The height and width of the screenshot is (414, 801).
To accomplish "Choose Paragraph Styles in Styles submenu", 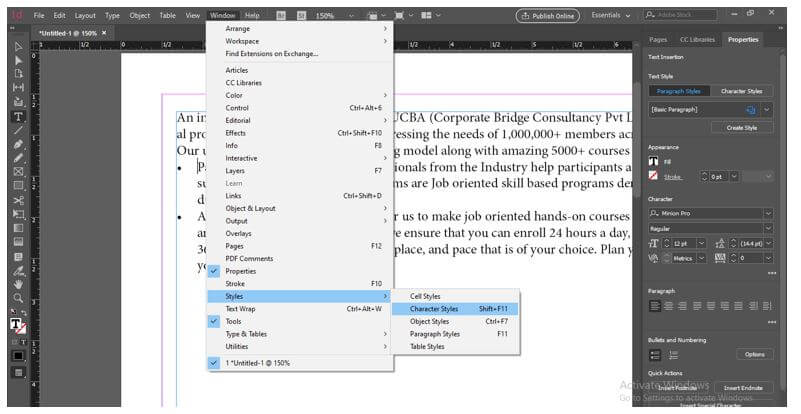I will [455, 334].
